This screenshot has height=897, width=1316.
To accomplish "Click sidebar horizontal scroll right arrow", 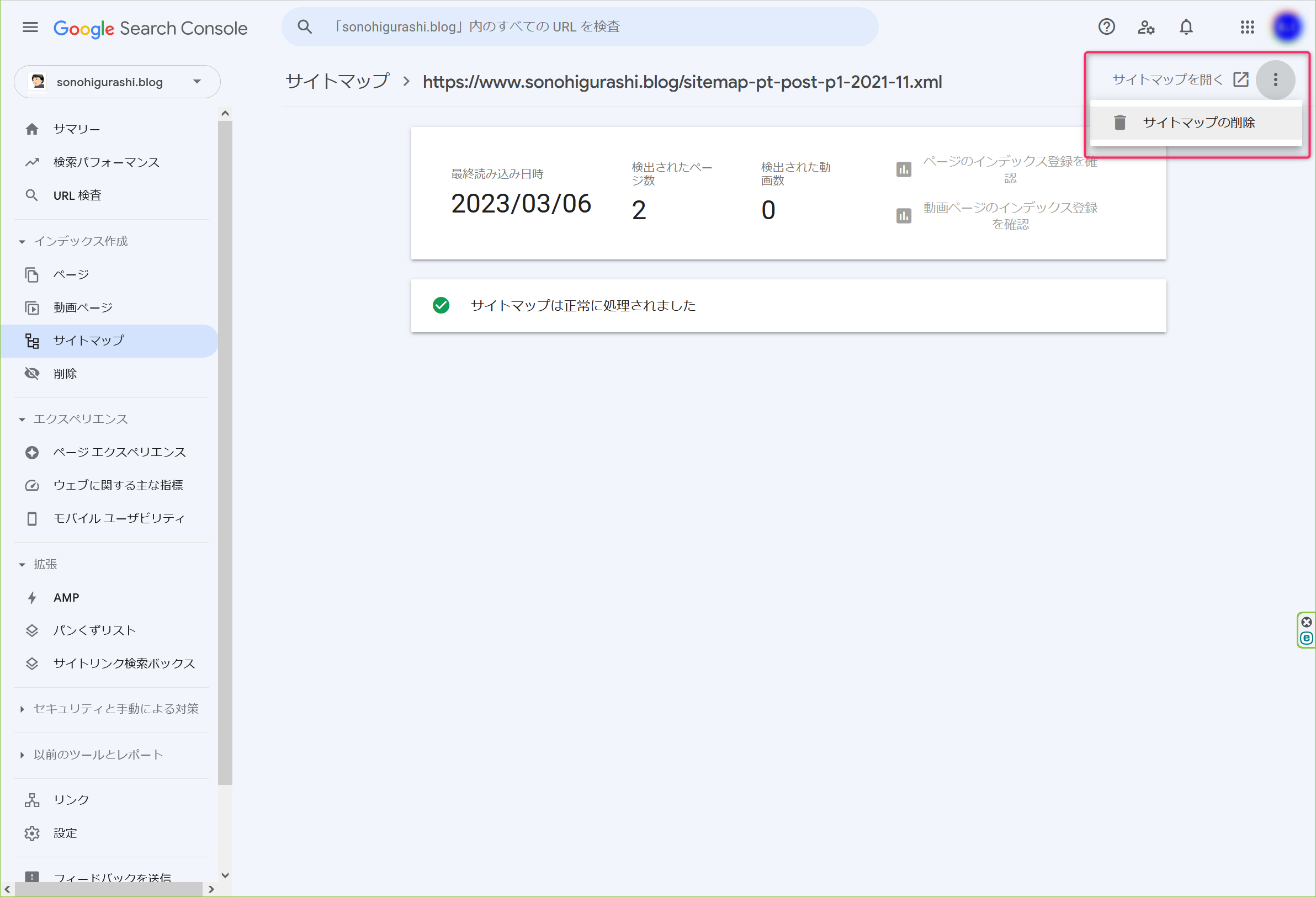I will 211,889.
